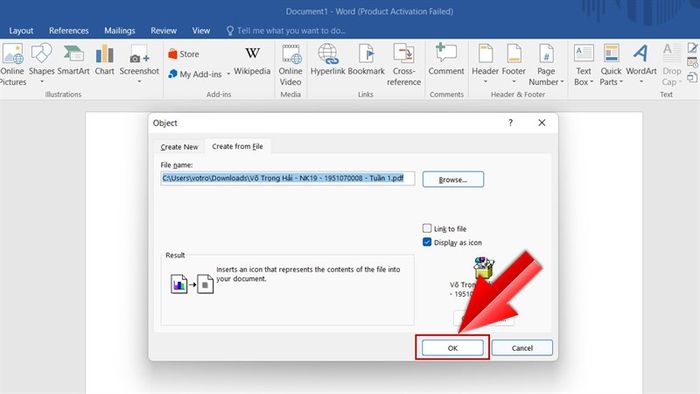Click the Tell me lightbulb search
This screenshot has height=394, width=700.
click(x=230, y=30)
